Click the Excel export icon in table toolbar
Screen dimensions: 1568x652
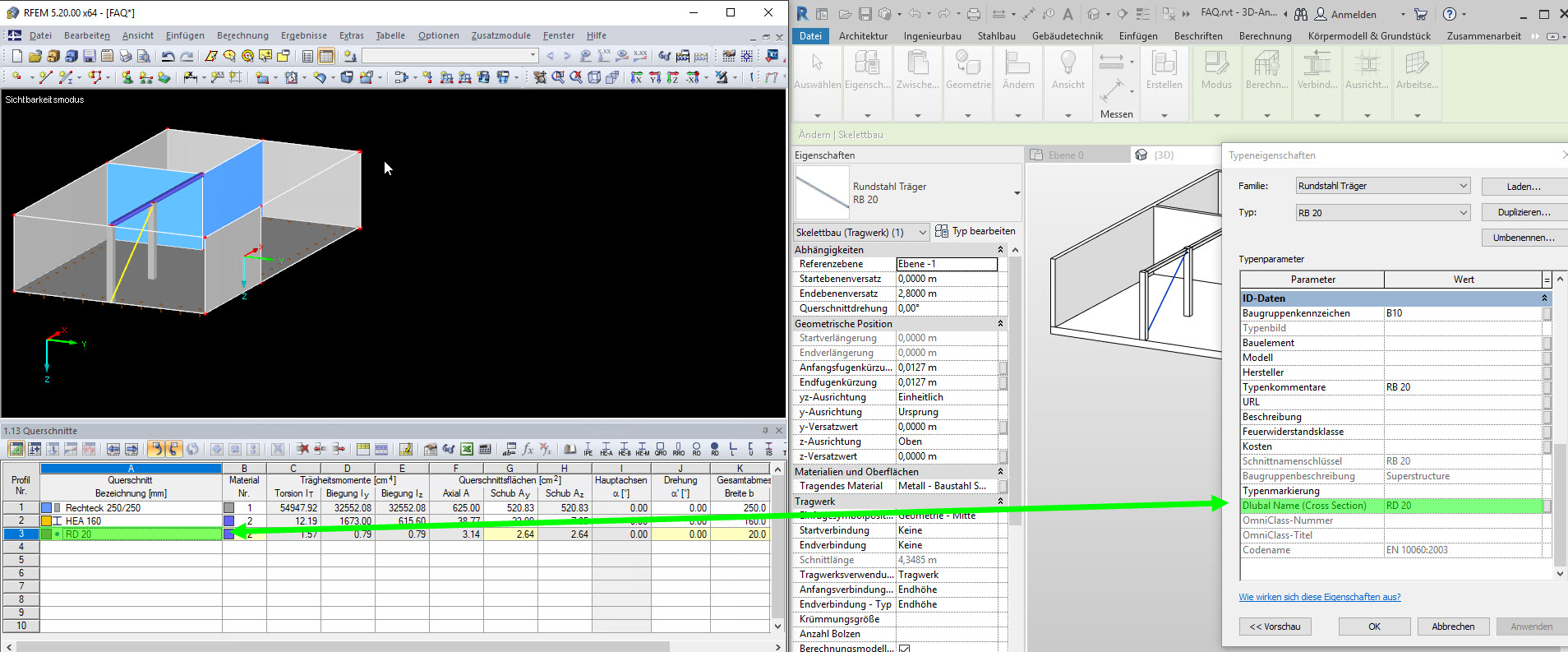pyautogui.click(x=467, y=449)
